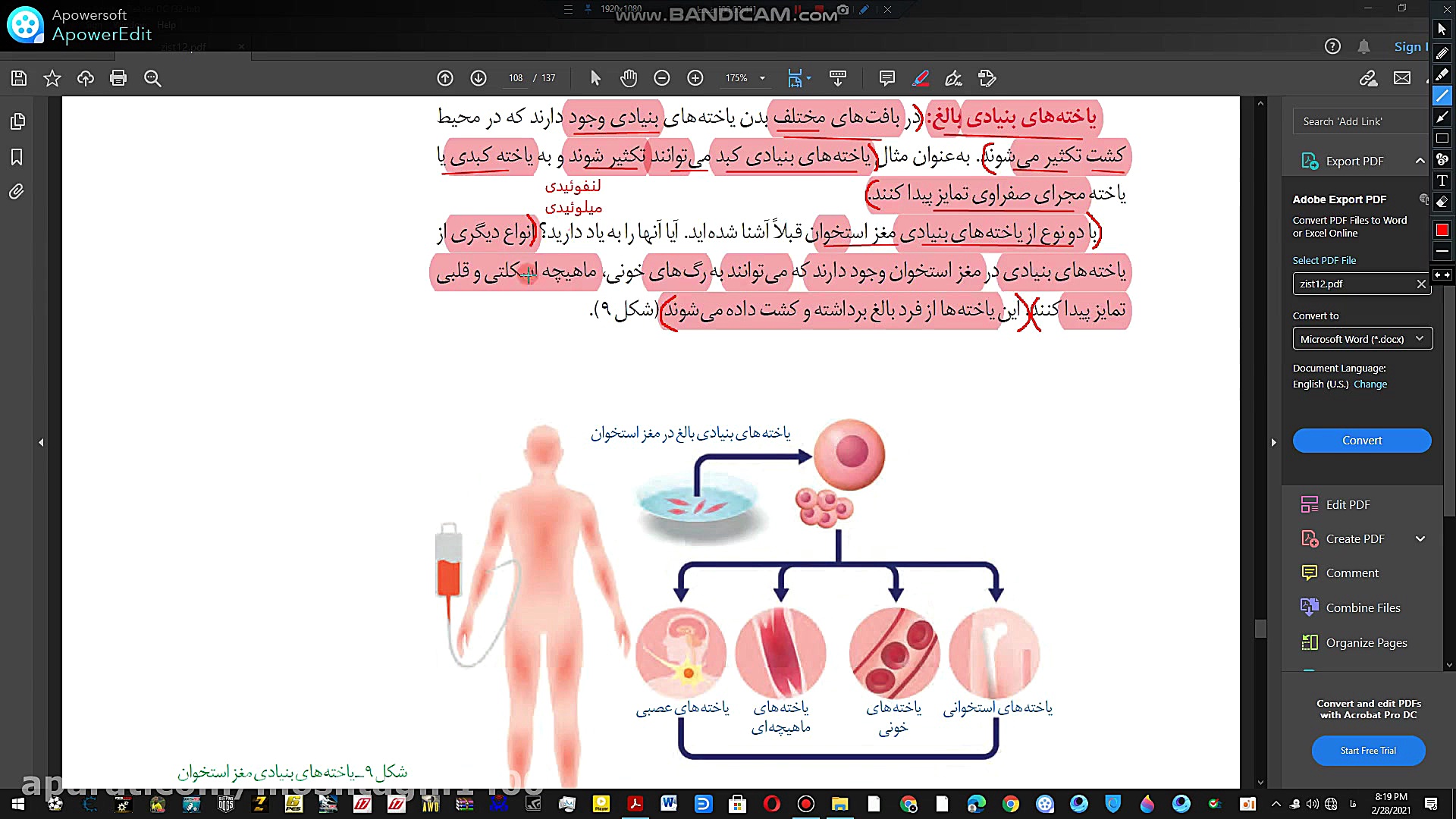
Task: Open Adobe Acrobat in taskbar
Action: [x=635, y=804]
